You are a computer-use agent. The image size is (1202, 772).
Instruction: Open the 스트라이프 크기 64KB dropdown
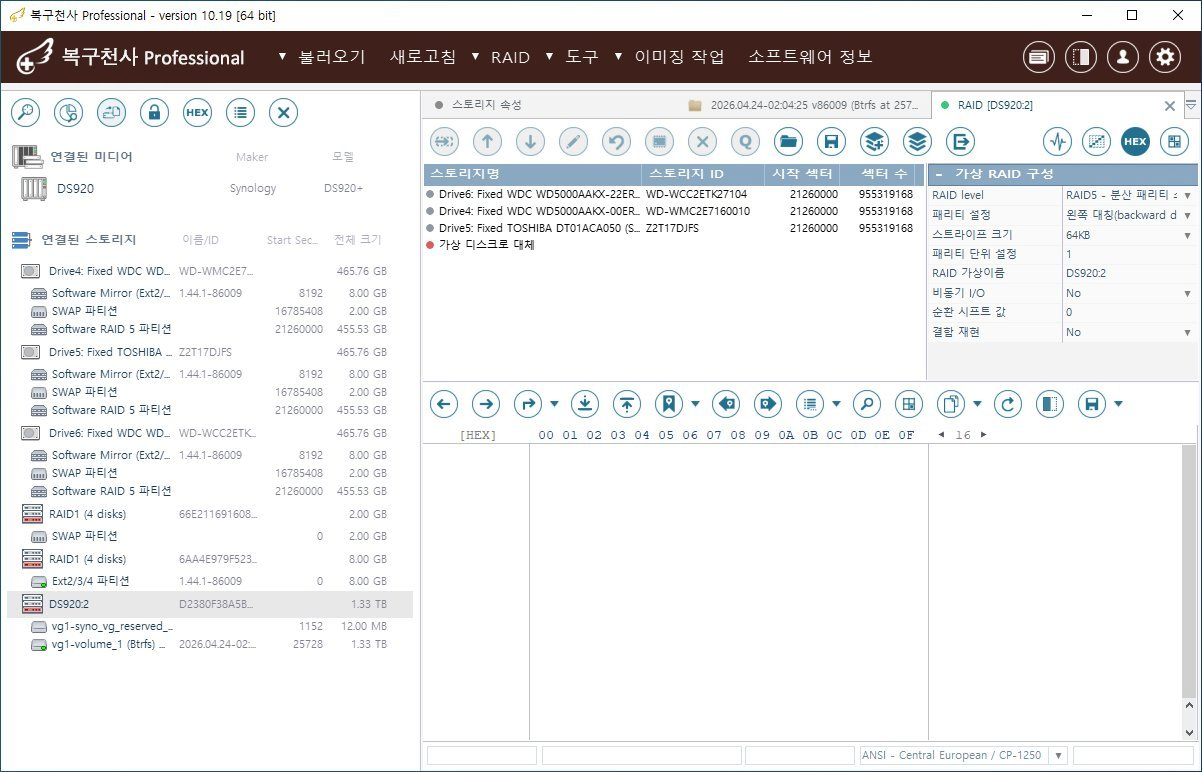click(1188, 235)
